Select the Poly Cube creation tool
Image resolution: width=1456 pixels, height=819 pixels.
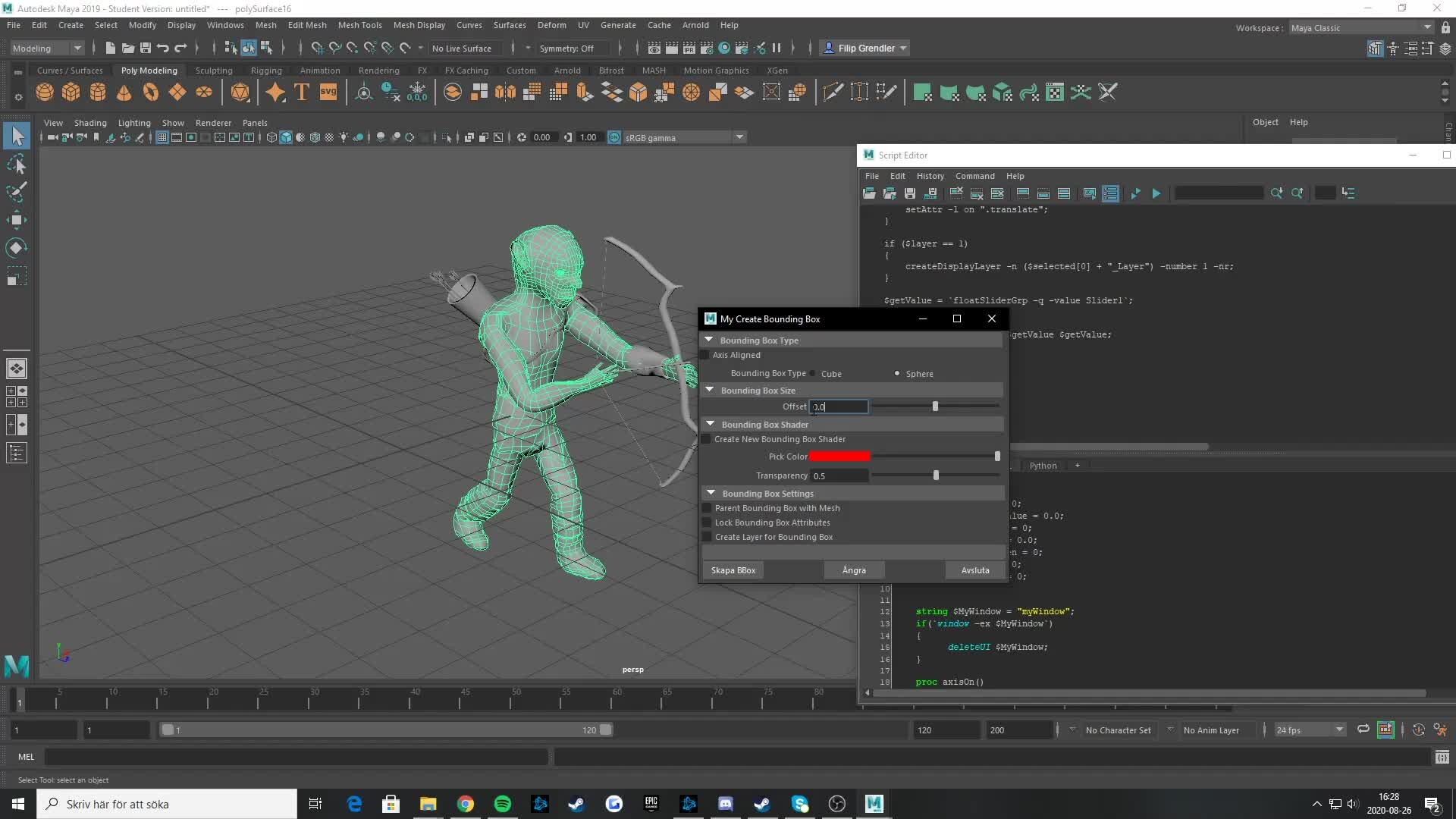point(71,92)
